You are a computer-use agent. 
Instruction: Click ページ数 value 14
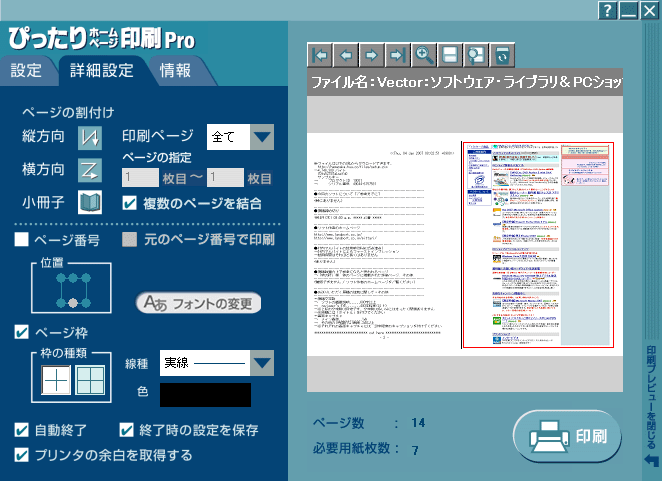pos(418,423)
